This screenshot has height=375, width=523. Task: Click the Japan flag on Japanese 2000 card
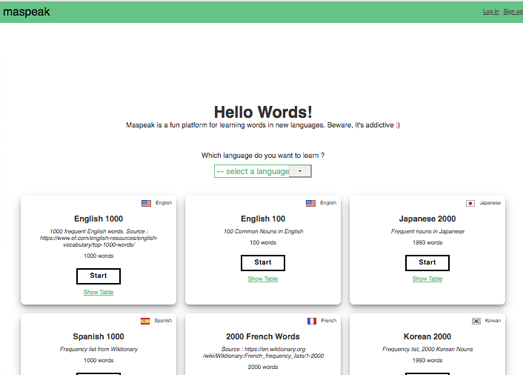[470, 203]
